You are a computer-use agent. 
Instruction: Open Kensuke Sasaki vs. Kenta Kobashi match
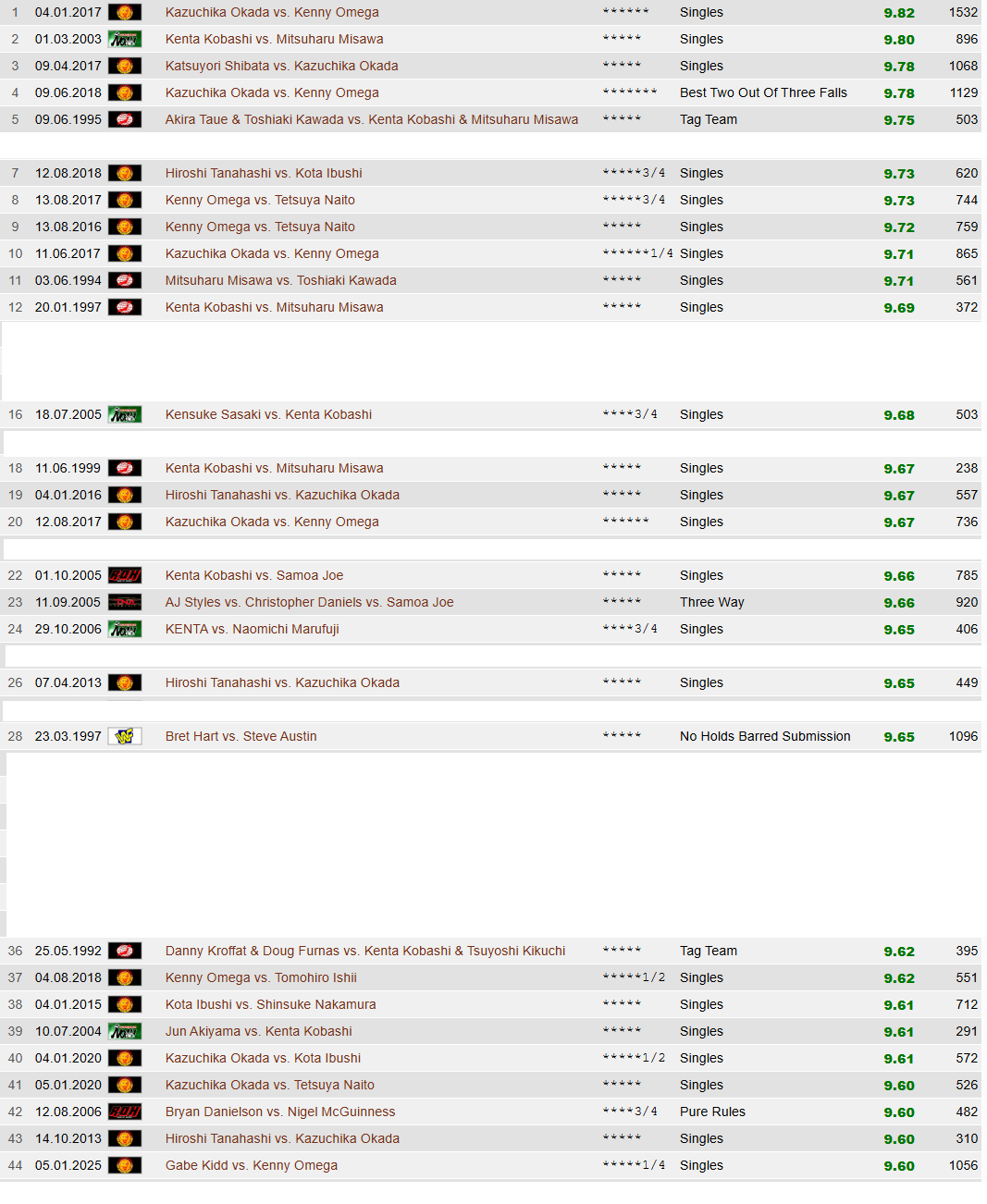pos(269,414)
